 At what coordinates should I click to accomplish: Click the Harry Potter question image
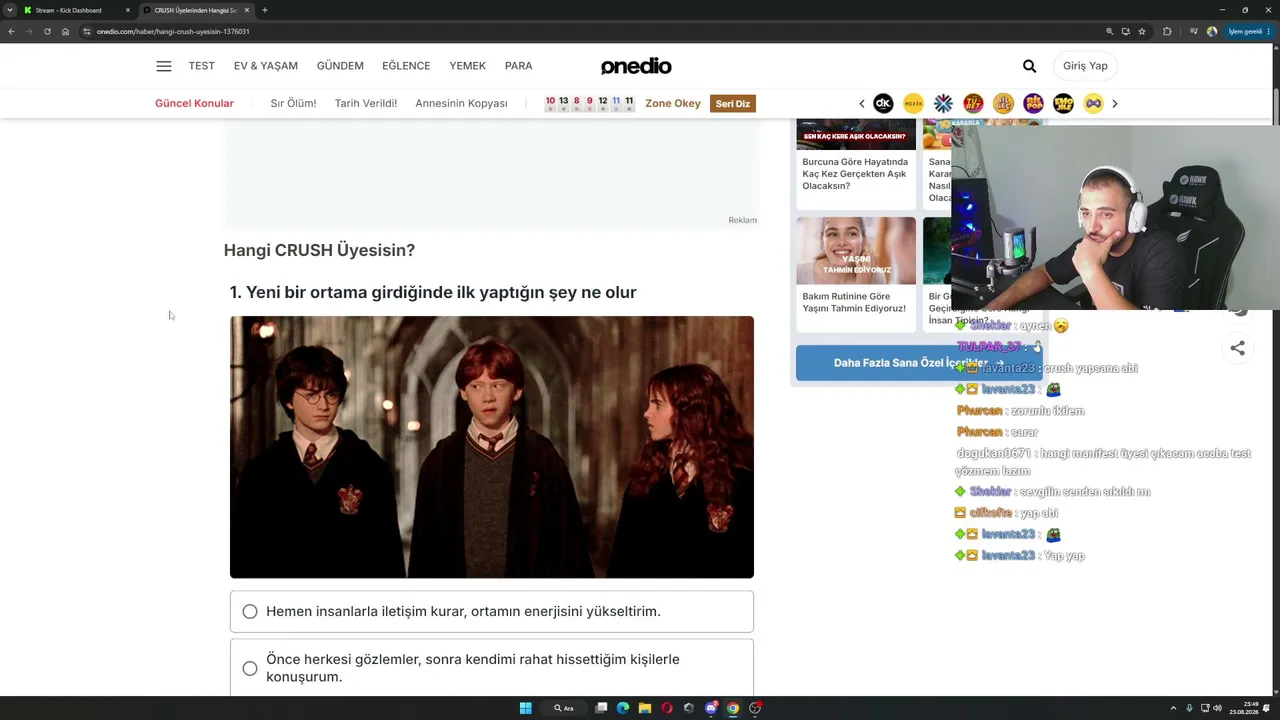(x=492, y=447)
